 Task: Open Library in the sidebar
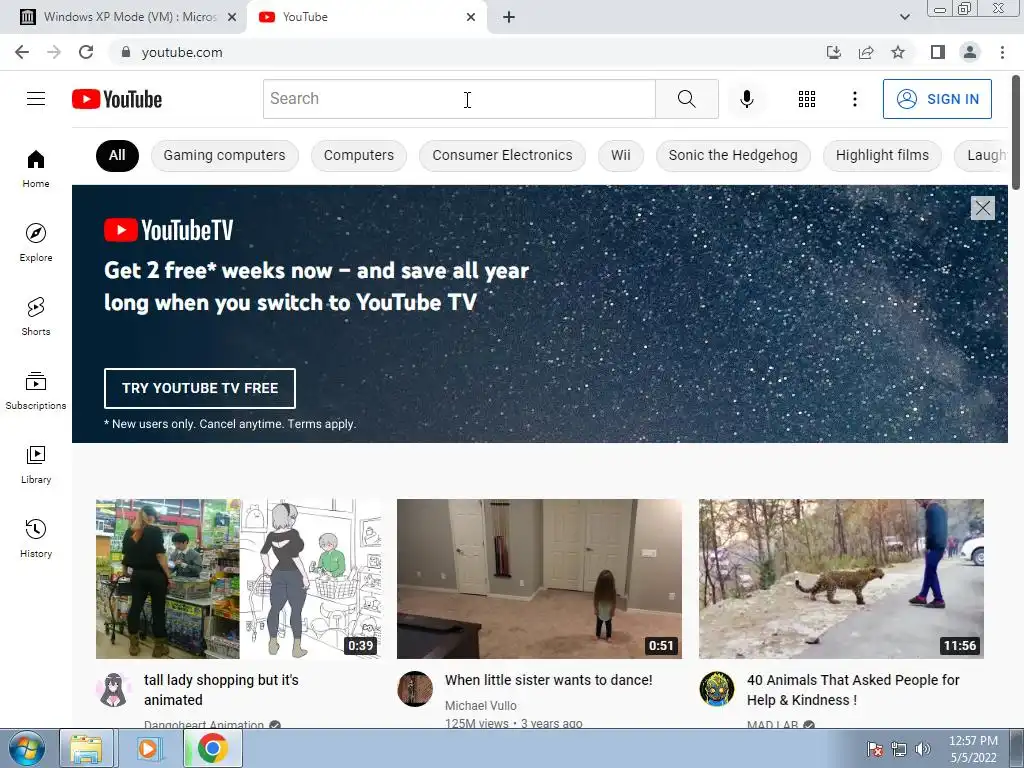(x=36, y=464)
